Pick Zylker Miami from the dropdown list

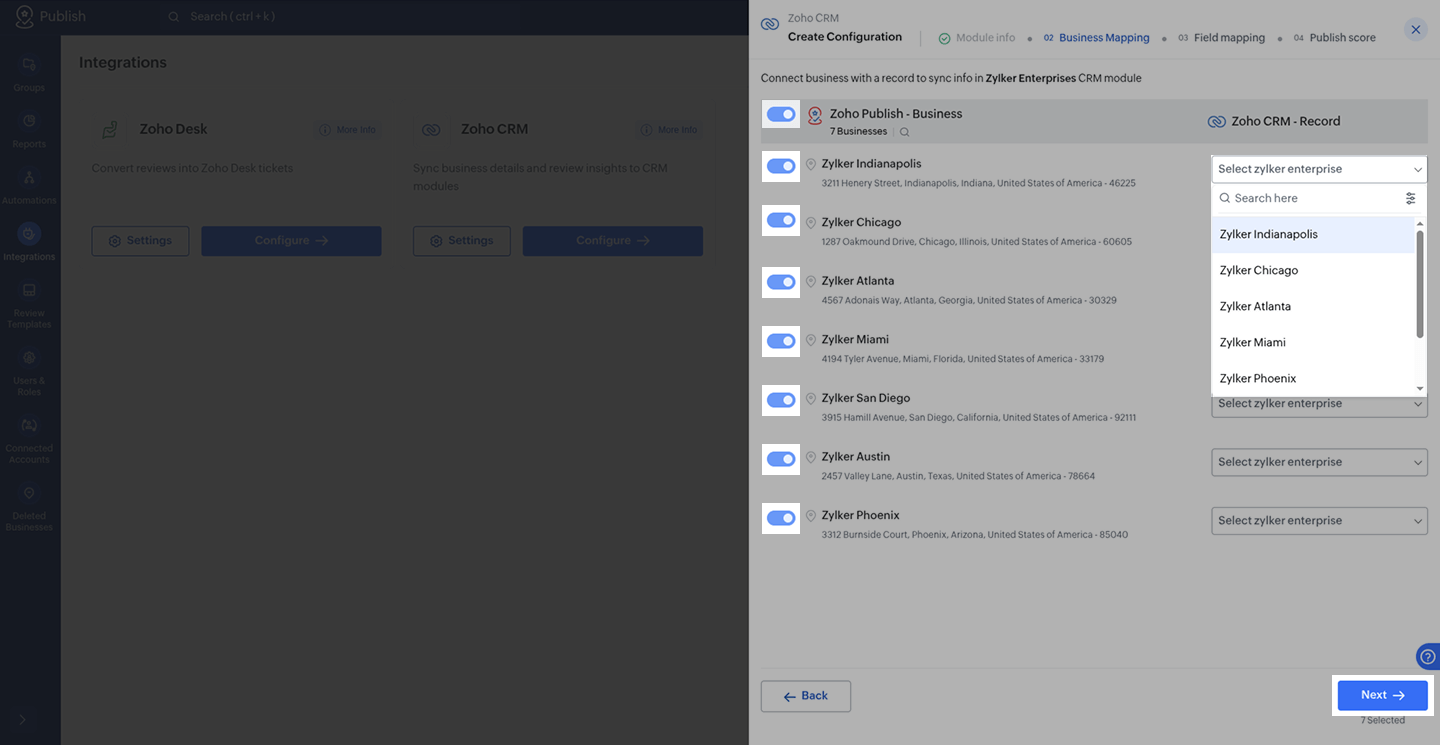point(1313,343)
